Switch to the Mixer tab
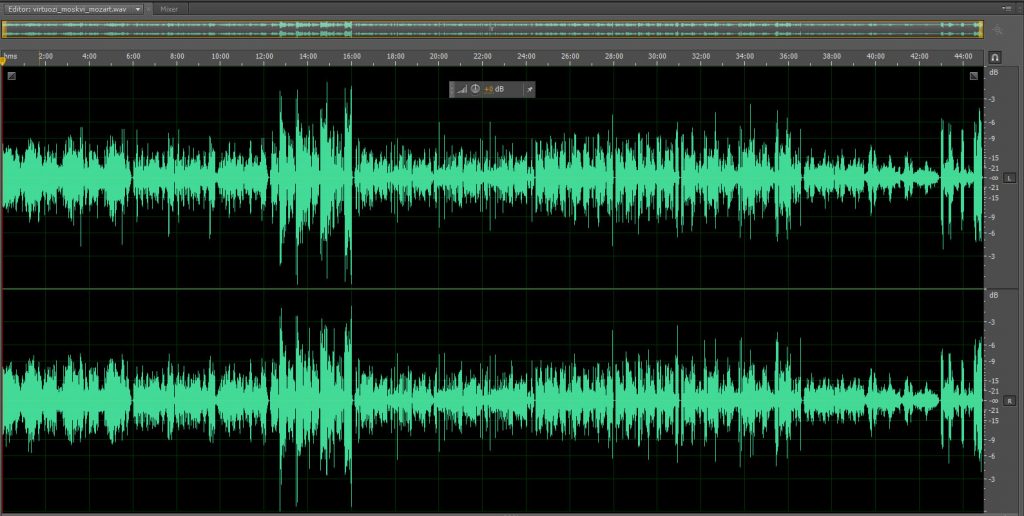 coord(169,9)
